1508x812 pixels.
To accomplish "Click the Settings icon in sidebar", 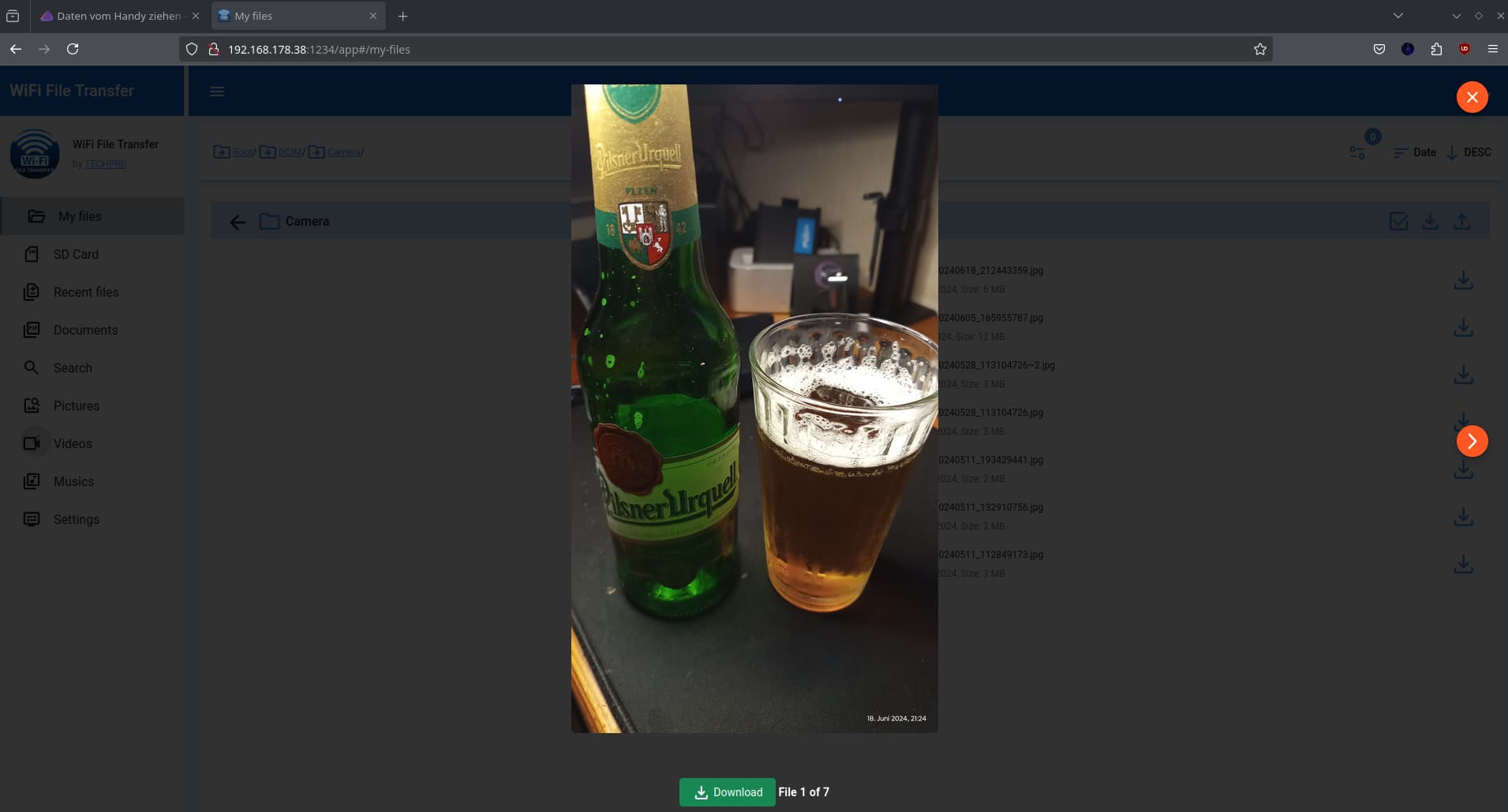I will pyautogui.click(x=32, y=519).
